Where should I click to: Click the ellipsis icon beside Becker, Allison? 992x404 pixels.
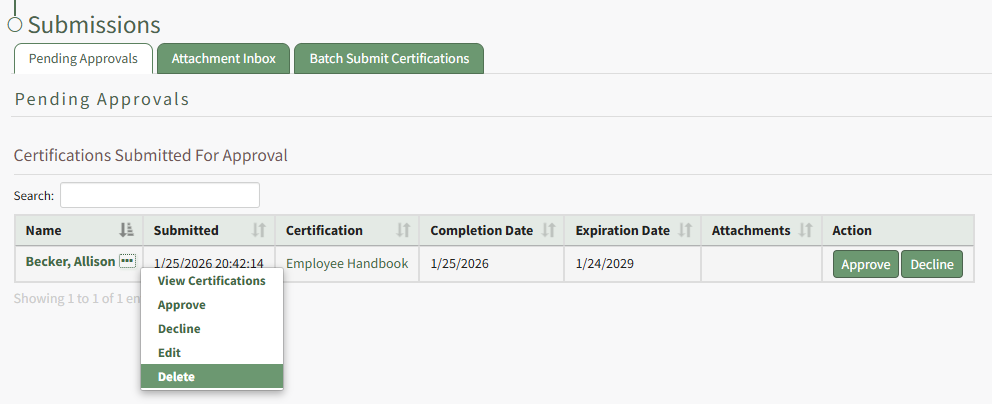(127, 262)
